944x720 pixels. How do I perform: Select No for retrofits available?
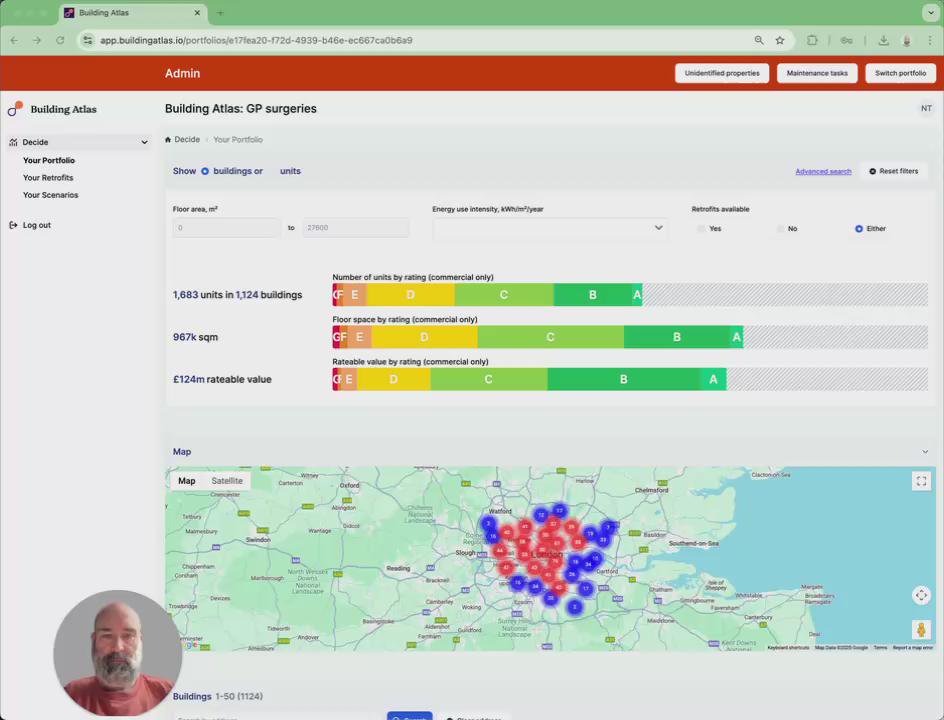(781, 229)
